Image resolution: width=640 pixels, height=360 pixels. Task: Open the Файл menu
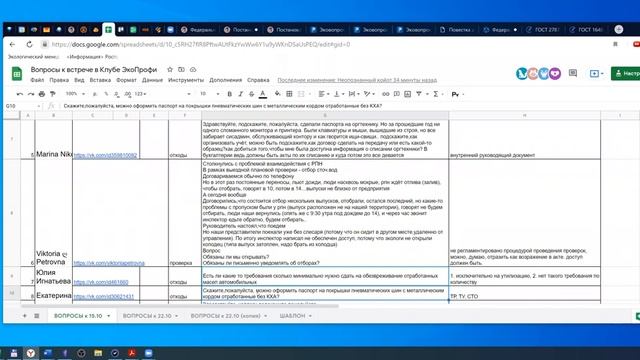click(x=37, y=80)
